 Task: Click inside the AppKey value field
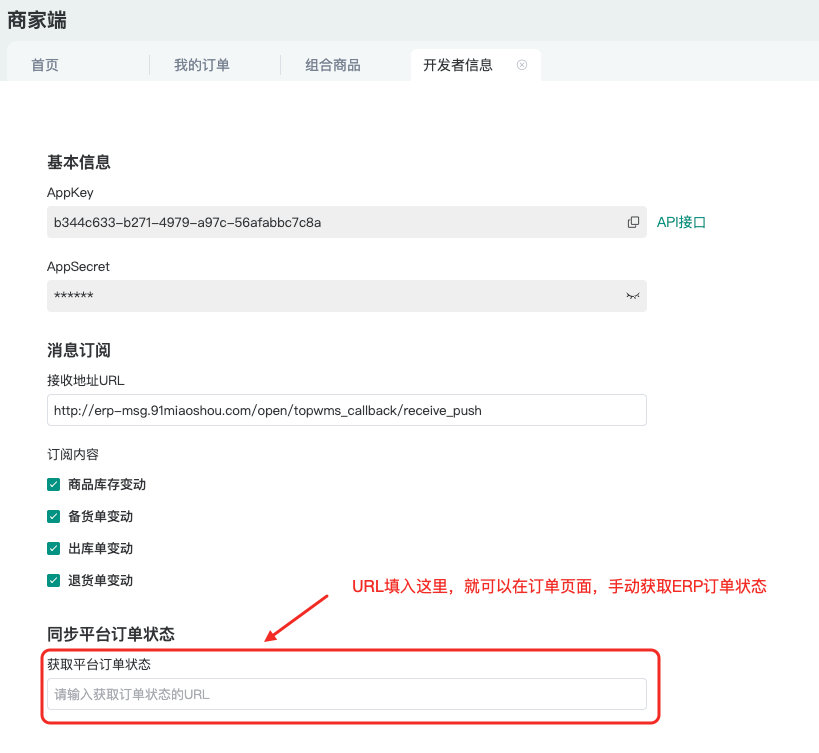(330, 222)
